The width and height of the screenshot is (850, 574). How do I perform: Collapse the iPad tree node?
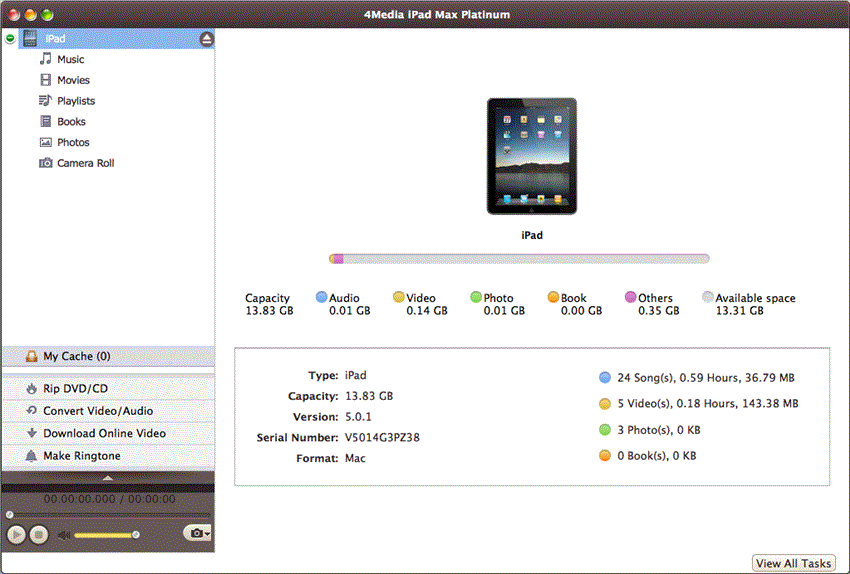pyautogui.click(x=10, y=38)
